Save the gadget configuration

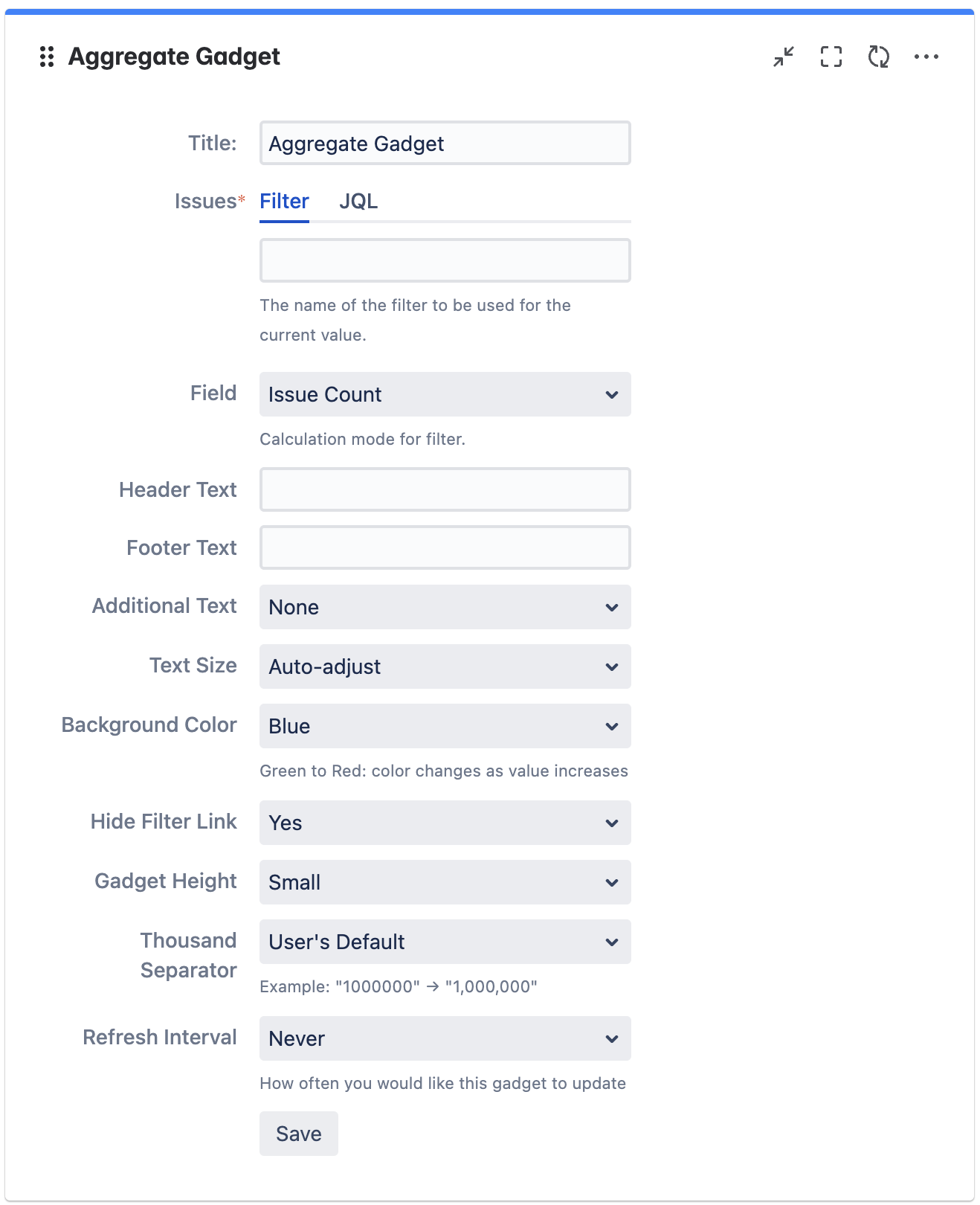pos(298,1133)
